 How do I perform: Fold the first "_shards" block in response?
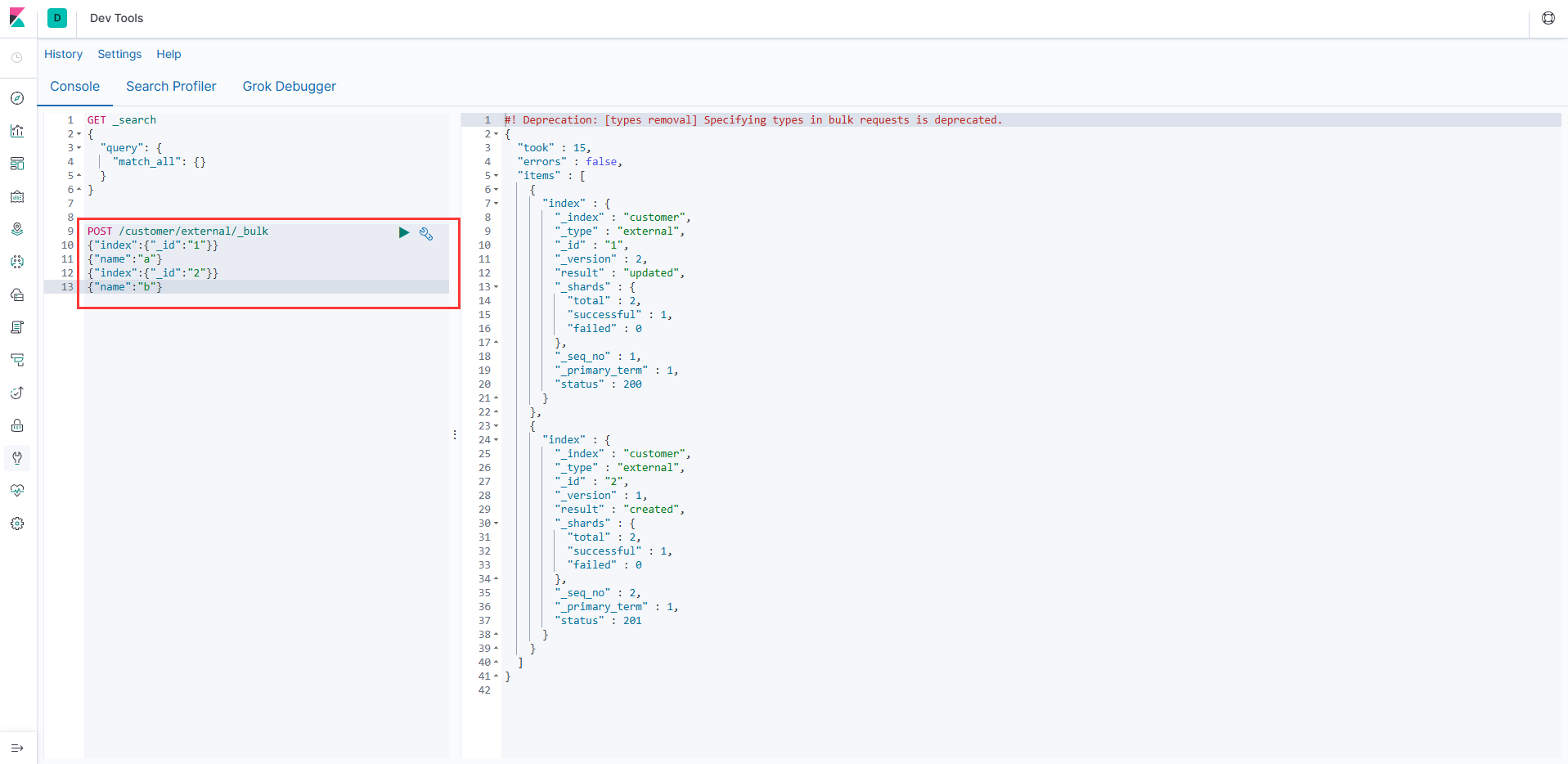496,287
